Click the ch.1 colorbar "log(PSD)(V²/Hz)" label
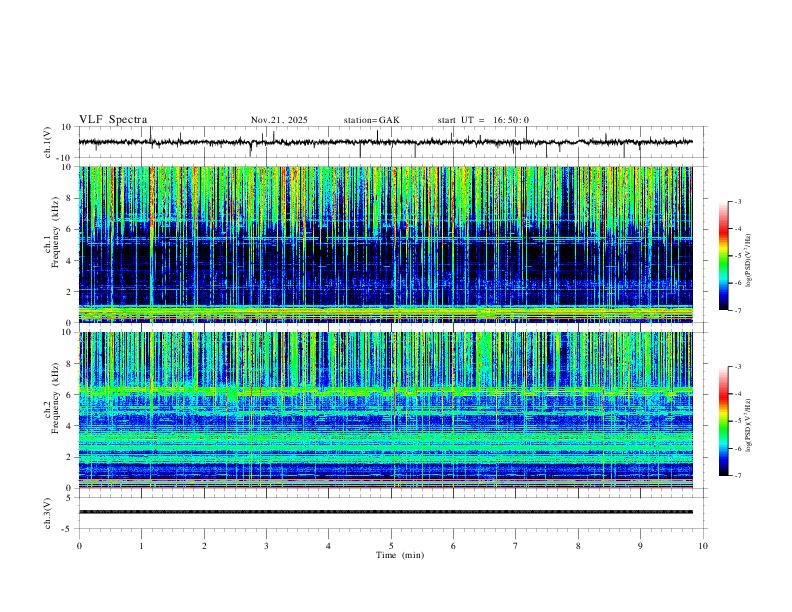The image size is (792, 612). click(749, 261)
